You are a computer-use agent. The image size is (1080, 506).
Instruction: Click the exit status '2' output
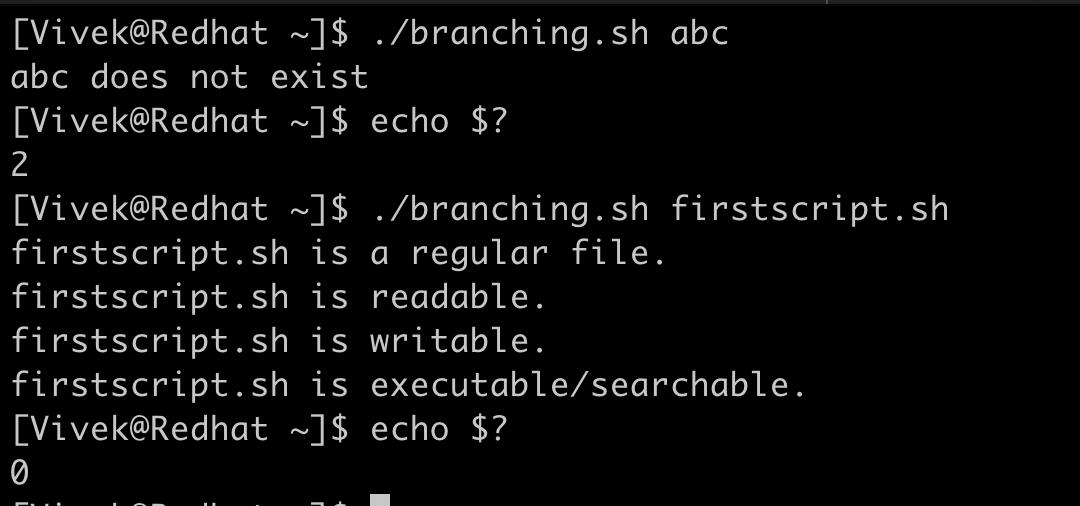(20, 165)
